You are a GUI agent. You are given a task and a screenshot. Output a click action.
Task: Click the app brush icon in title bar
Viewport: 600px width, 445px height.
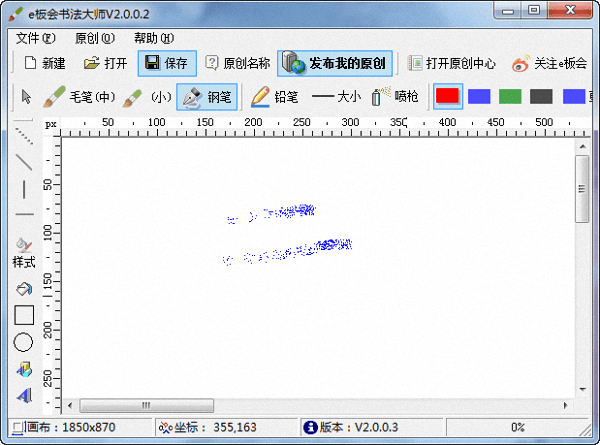point(16,14)
